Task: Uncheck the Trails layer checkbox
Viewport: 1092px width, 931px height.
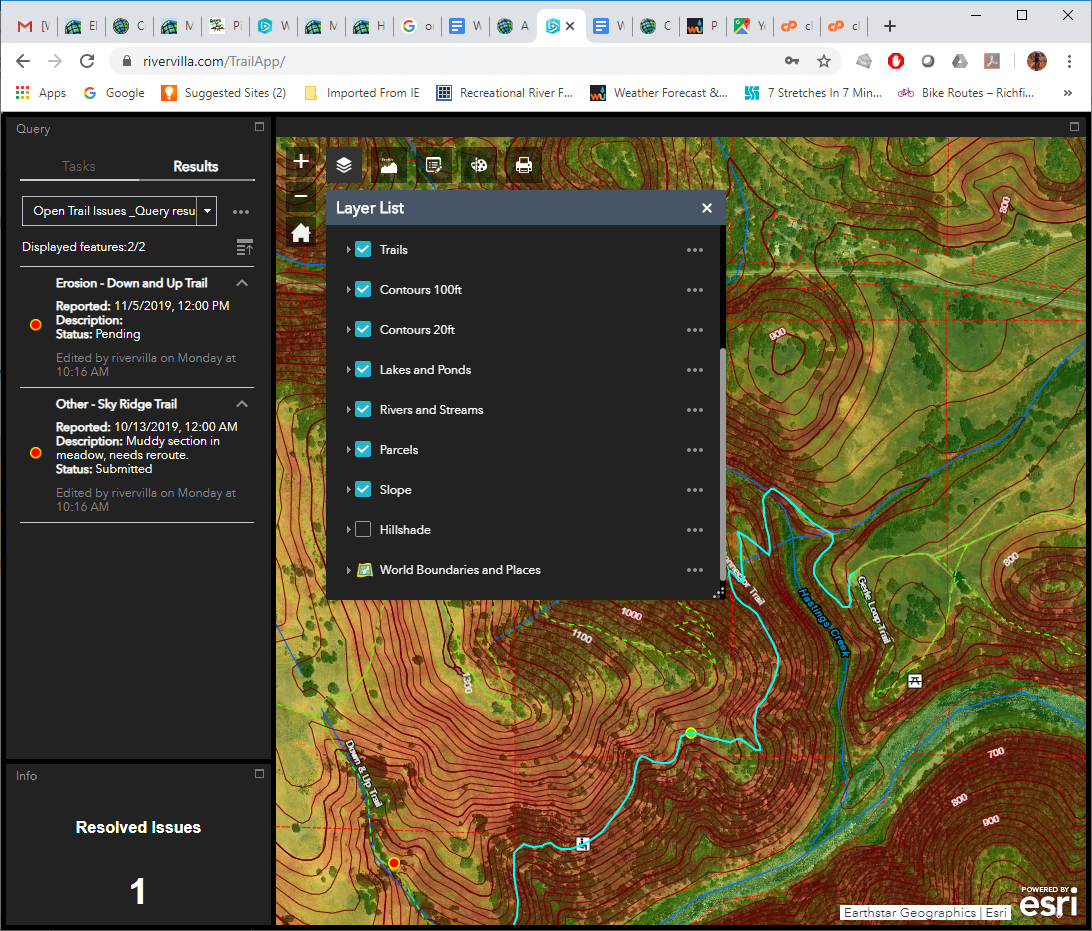Action: click(x=363, y=250)
